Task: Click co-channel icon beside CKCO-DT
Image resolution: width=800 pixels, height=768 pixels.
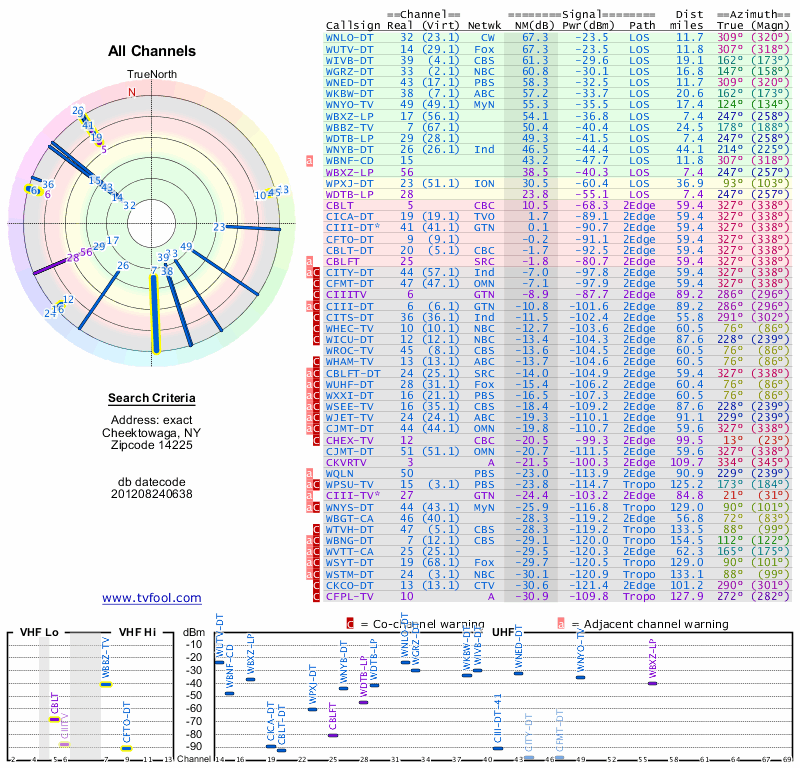Action: (316, 585)
